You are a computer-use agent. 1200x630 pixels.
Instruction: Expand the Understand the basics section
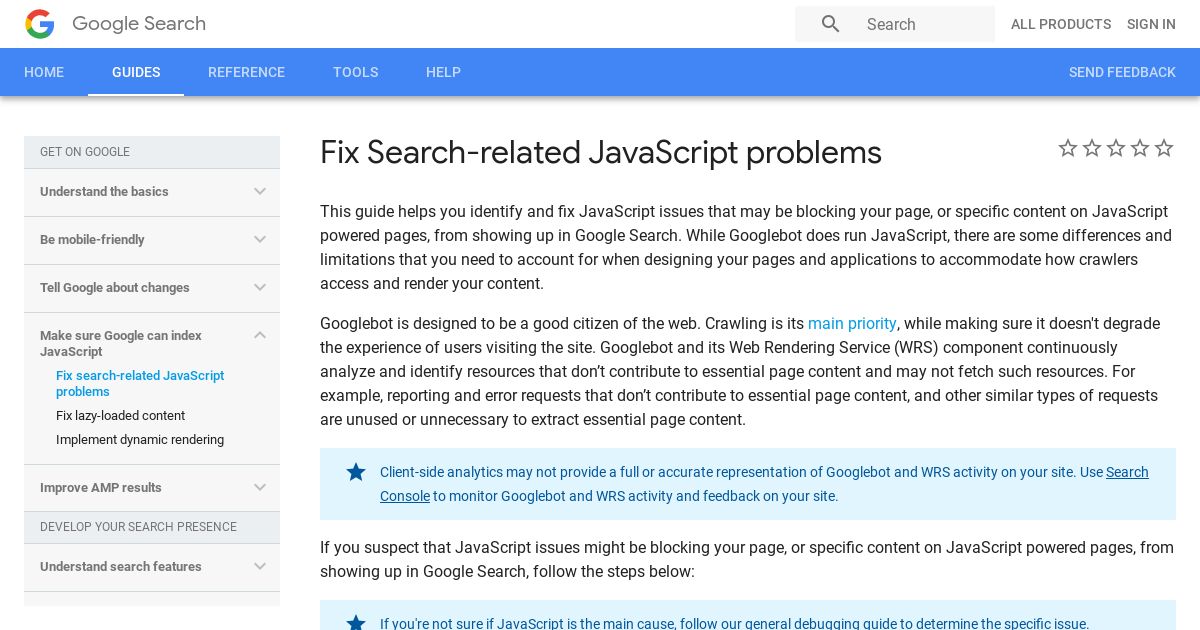152,192
